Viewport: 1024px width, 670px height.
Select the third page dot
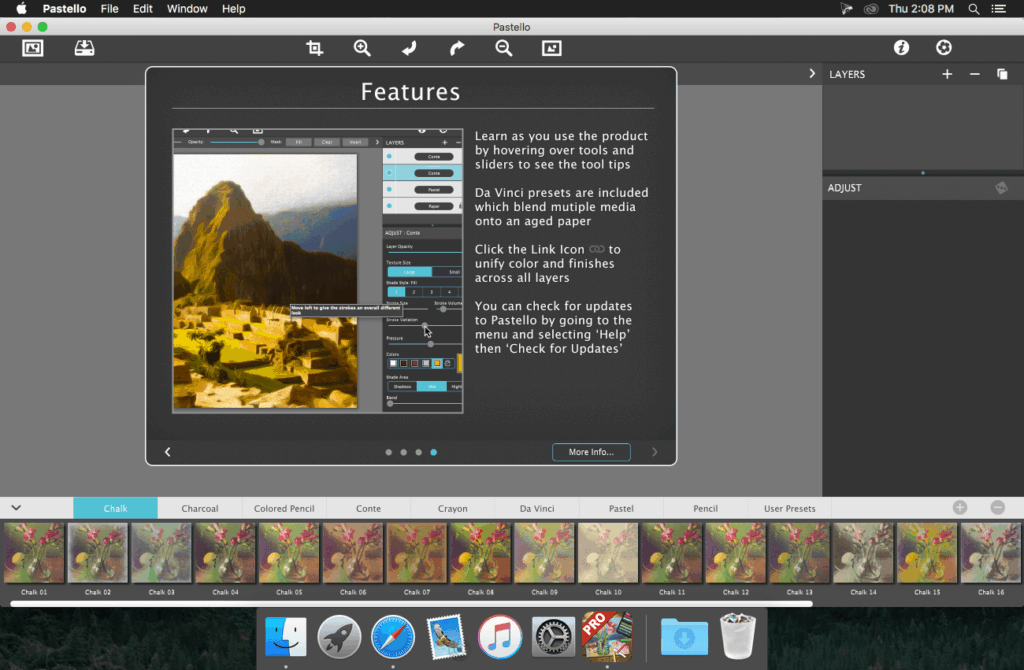[x=419, y=452]
